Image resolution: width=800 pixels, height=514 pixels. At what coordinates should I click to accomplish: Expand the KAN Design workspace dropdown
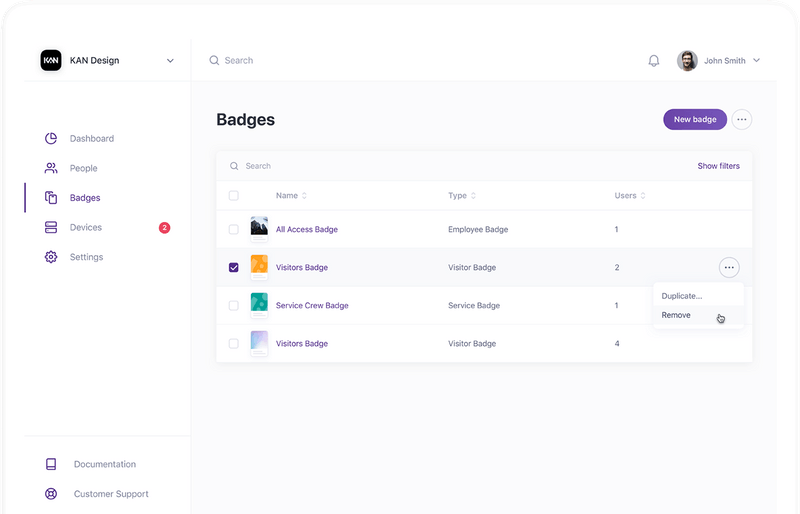point(170,61)
